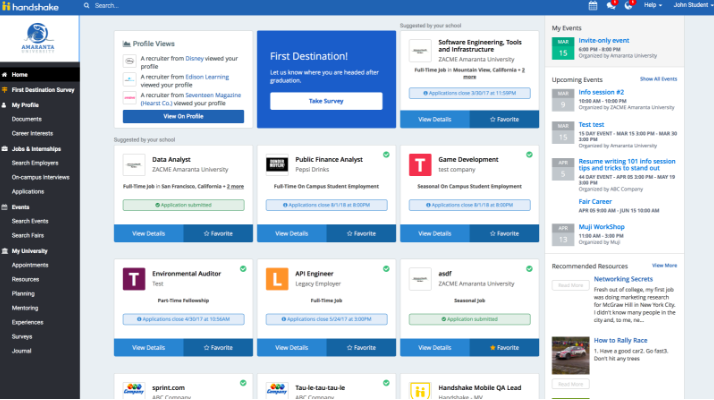Favorite the API Engineer job
This screenshot has height=400, width=714.
[x=361, y=347]
